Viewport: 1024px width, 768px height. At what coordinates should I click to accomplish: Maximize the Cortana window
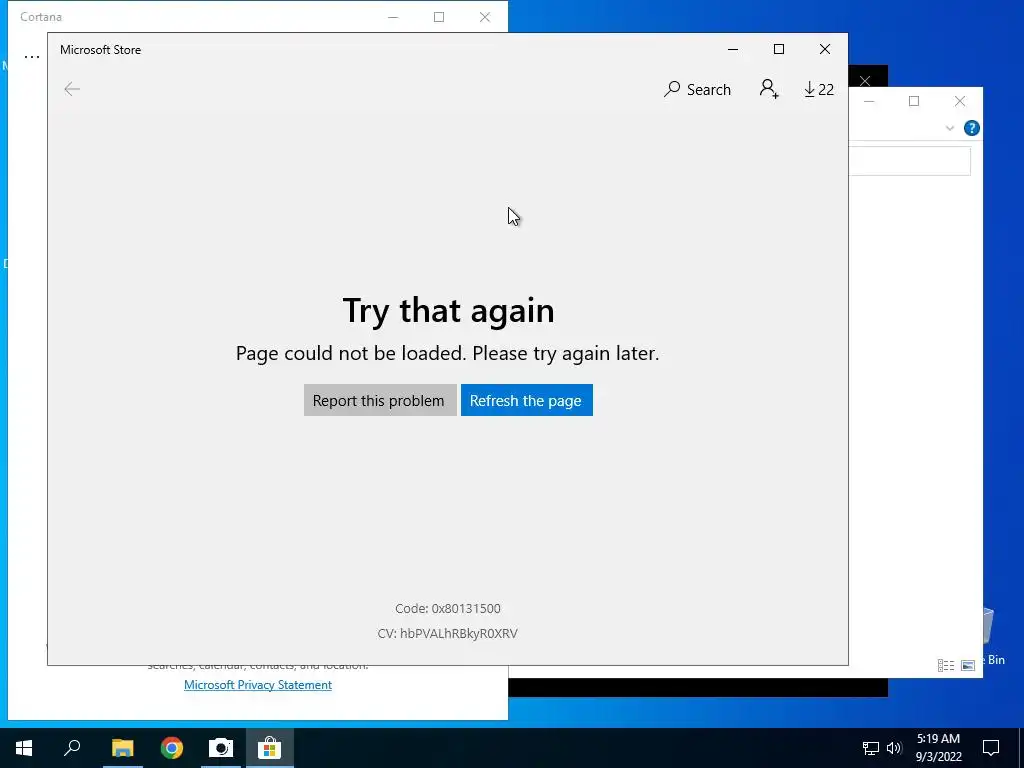[x=439, y=17]
